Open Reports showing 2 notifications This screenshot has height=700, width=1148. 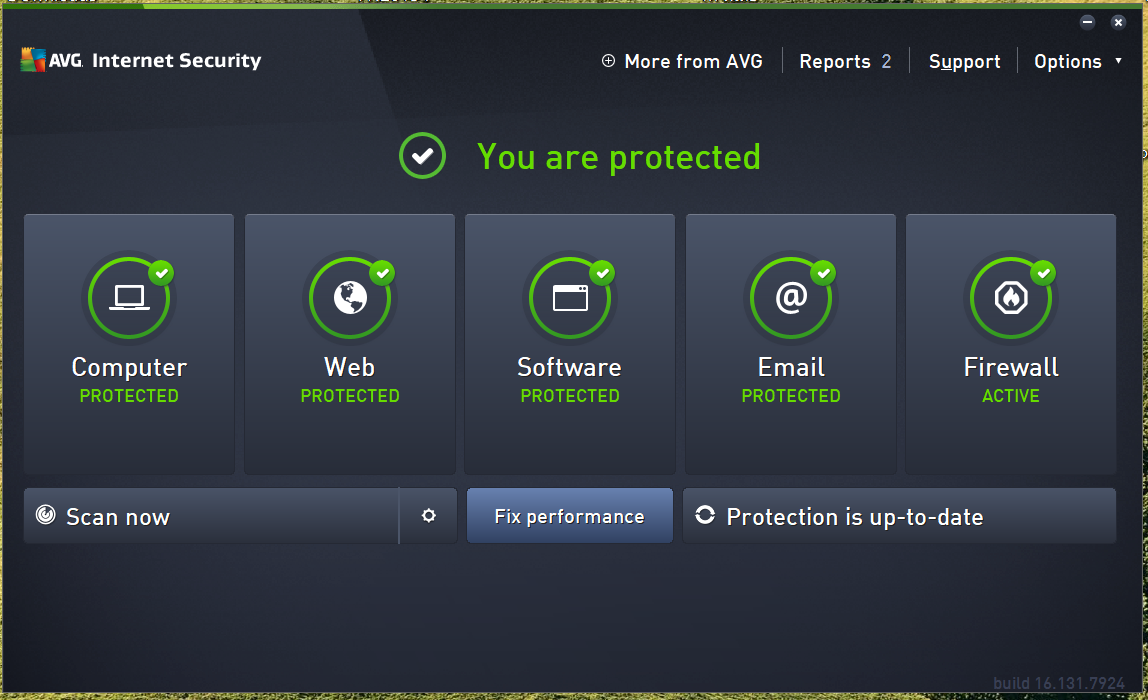tap(845, 61)
